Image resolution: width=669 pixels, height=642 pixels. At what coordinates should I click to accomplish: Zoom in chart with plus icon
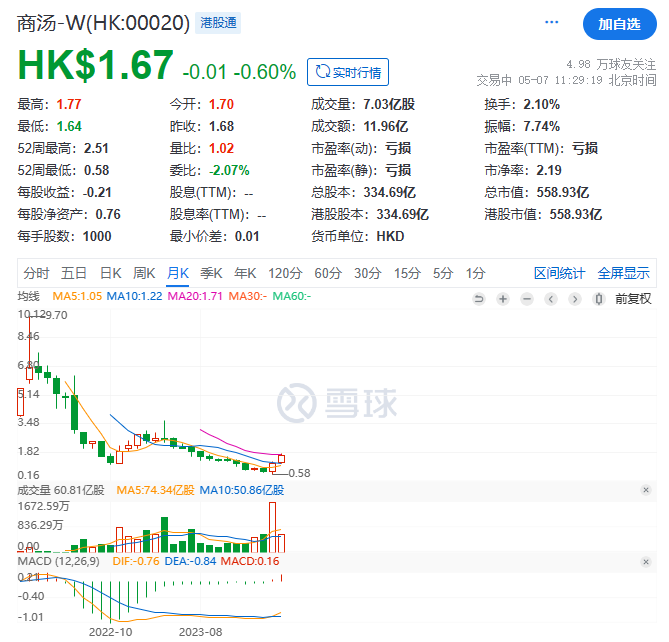503,299
